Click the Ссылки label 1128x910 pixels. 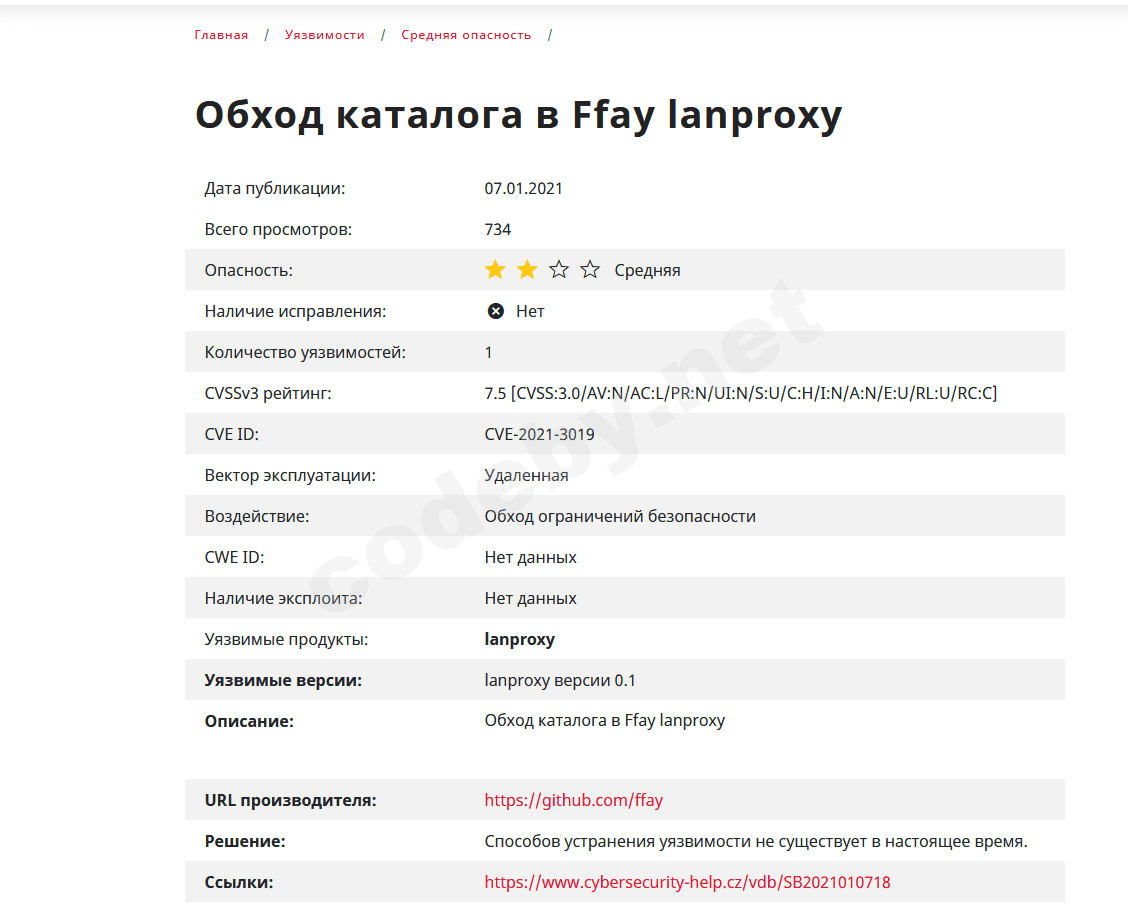[x=238, y=882]
